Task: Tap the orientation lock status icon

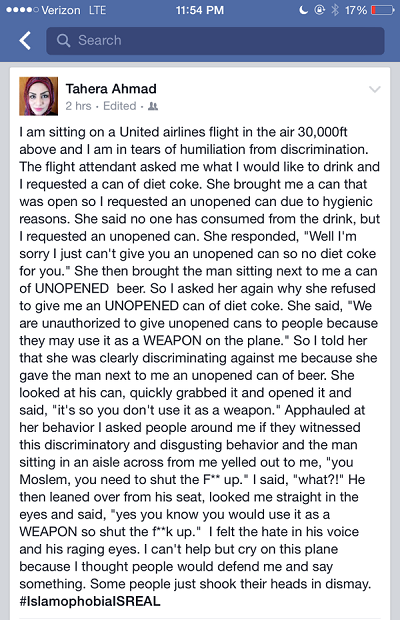Action: pyautogui.click(x=319, y=10)
